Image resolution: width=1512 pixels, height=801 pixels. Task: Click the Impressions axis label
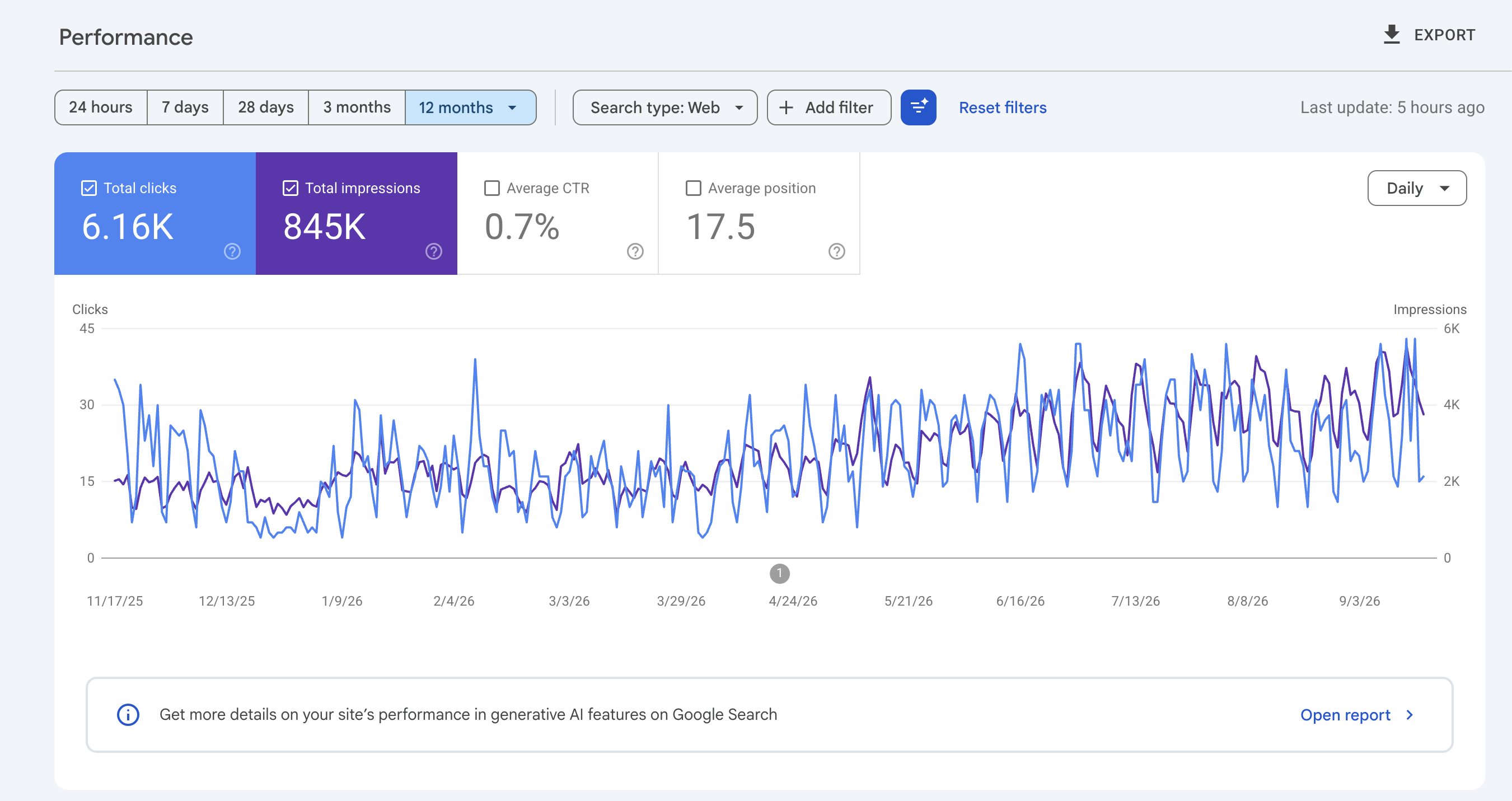click(1430, 309)
